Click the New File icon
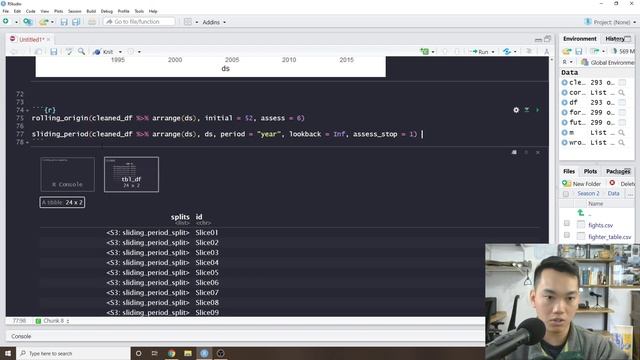 coord(6,21)
